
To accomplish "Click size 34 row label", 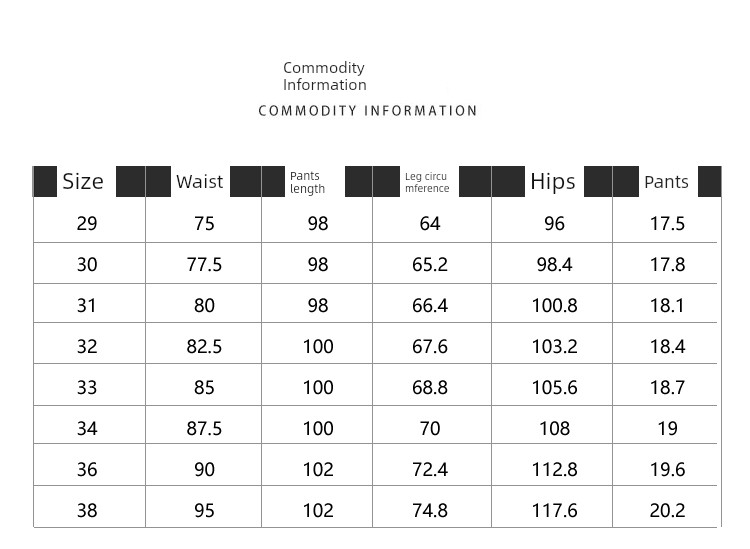I will (87, 428).
